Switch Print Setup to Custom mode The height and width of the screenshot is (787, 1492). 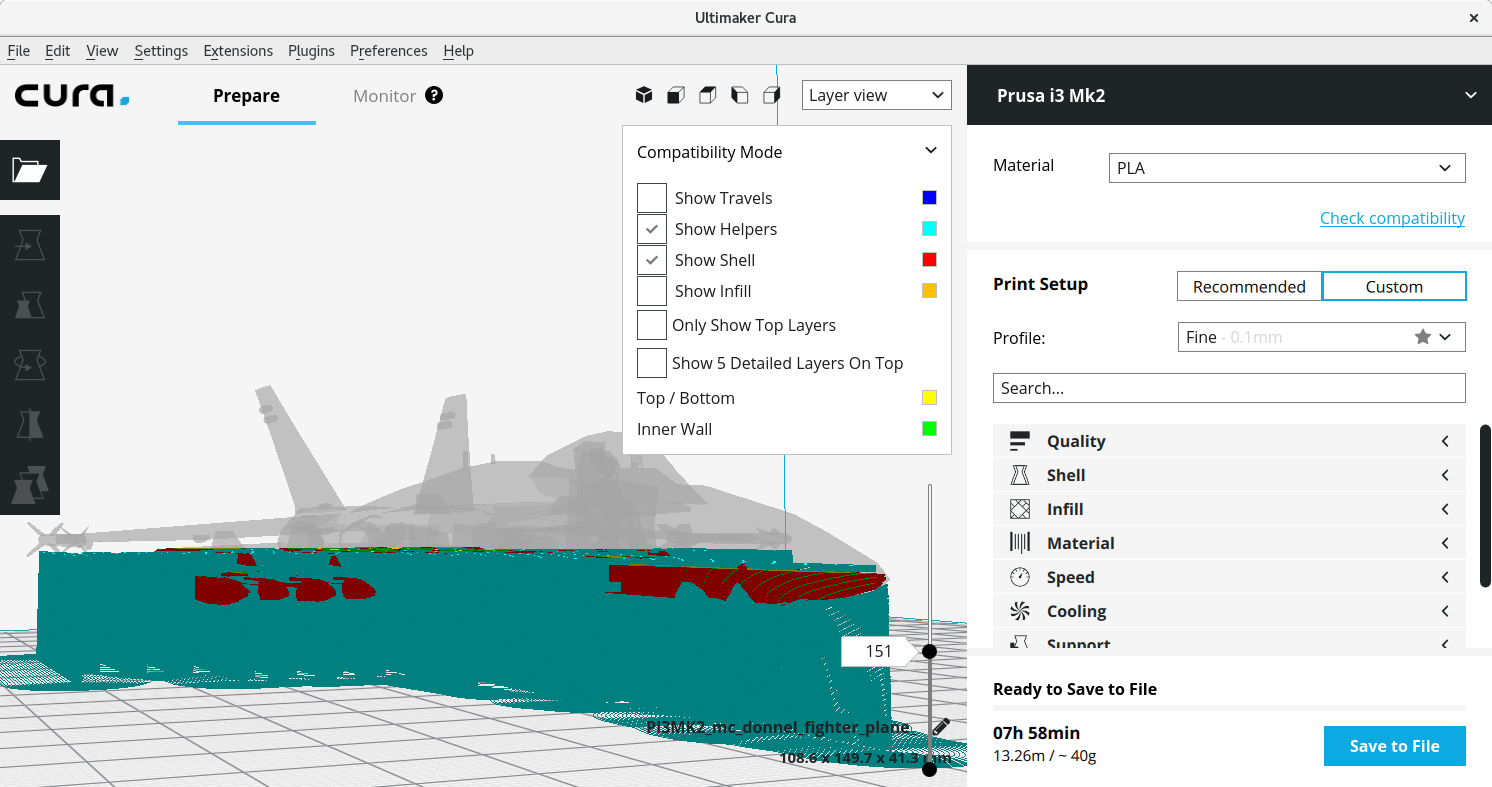click(1394, 286)
